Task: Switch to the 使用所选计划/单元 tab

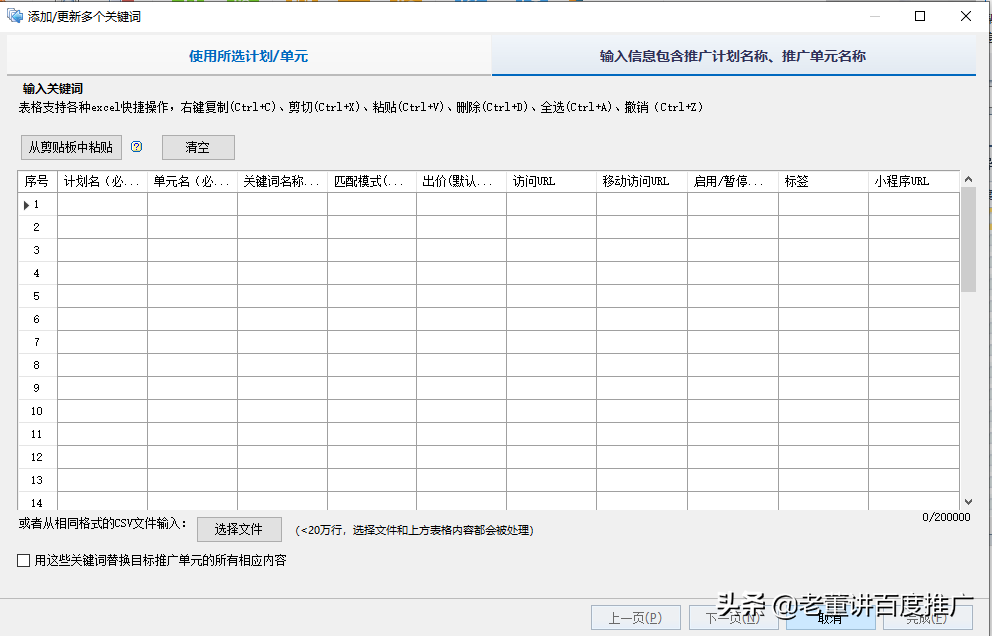Action: (x=247, y=56)
